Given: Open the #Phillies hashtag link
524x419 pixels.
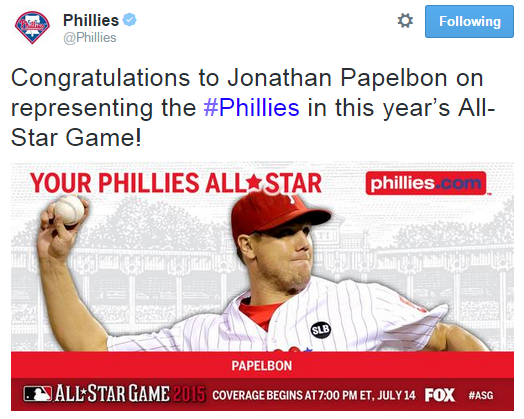Looking at the screenshot, I should [251, 108].
